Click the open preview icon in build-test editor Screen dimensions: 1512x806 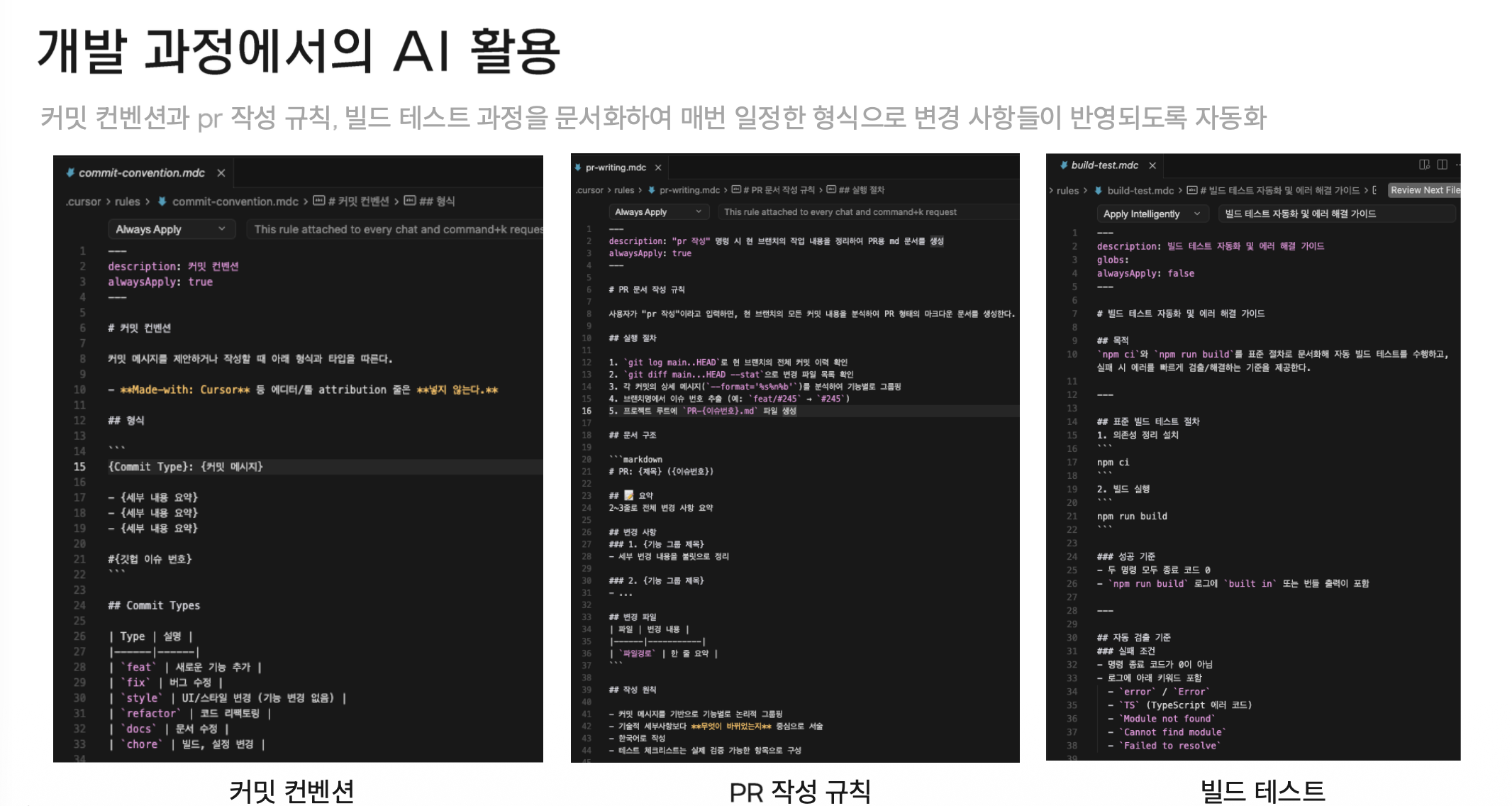click(x=1423, y=165)
